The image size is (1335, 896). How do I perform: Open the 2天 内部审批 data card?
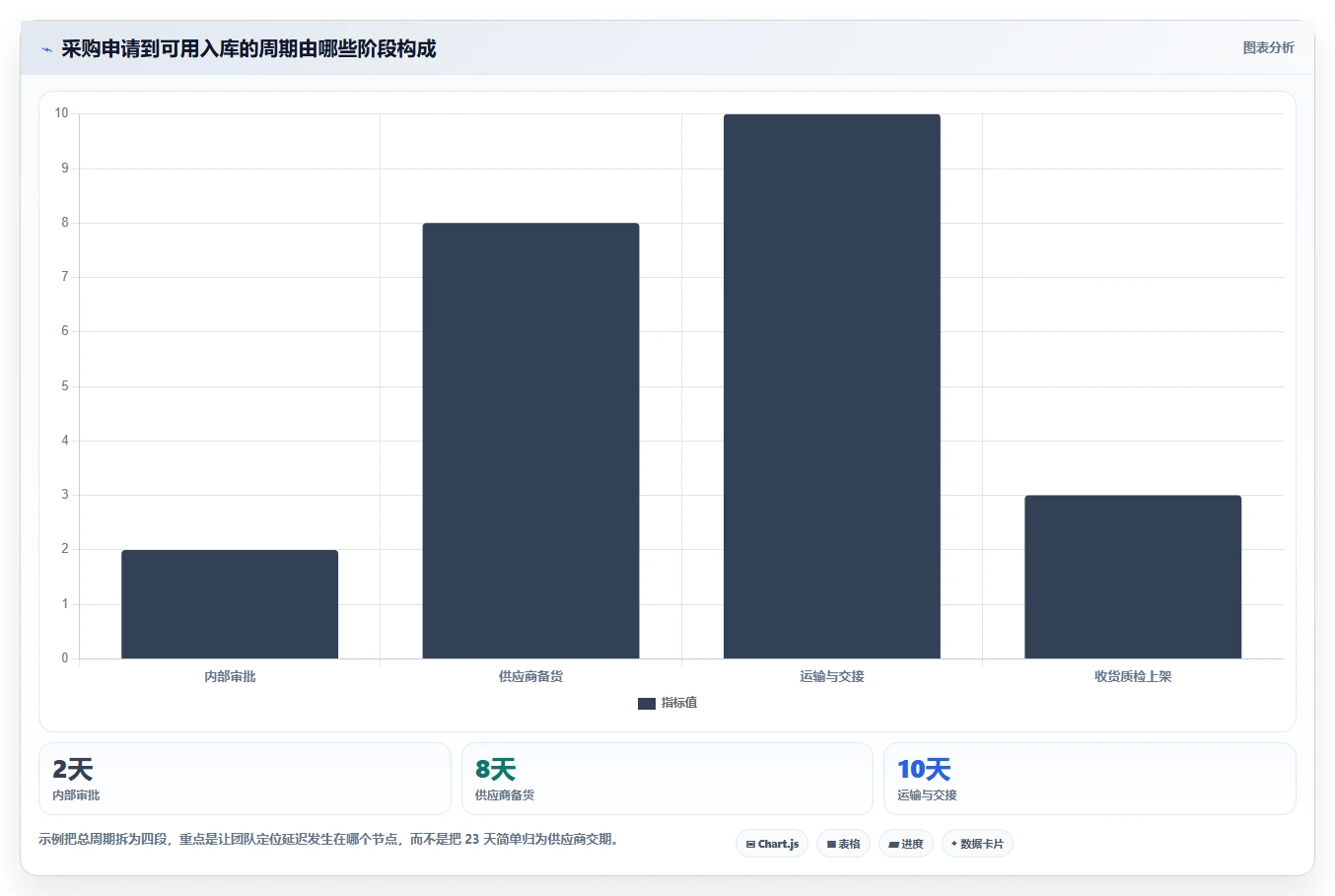click(245, 779)
